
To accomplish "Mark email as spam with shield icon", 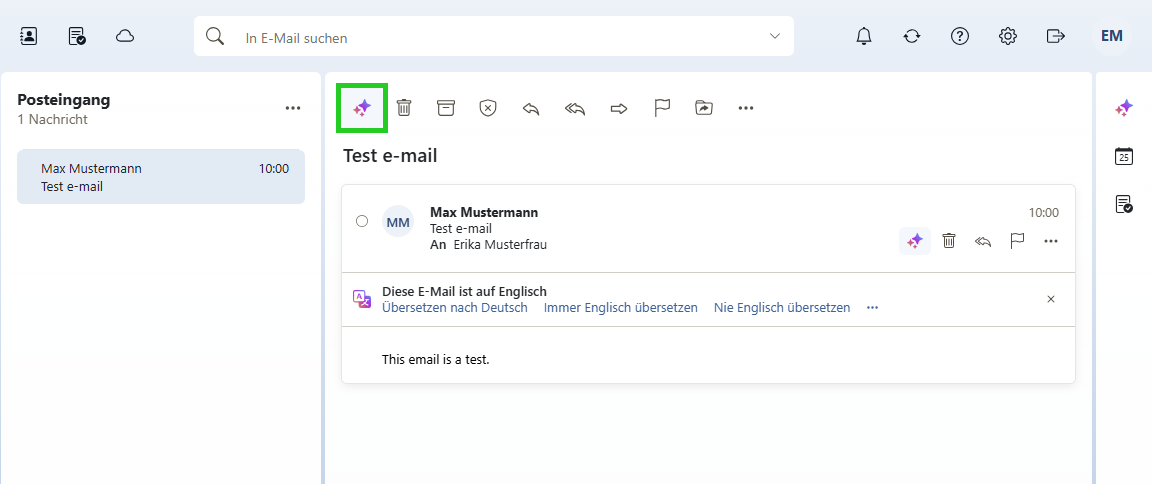I will 487,108.
